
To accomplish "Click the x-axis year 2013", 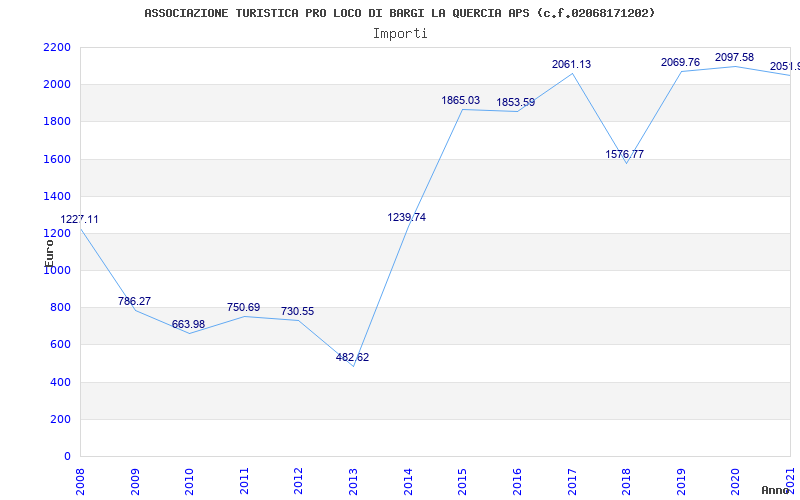I will [353, 481].
